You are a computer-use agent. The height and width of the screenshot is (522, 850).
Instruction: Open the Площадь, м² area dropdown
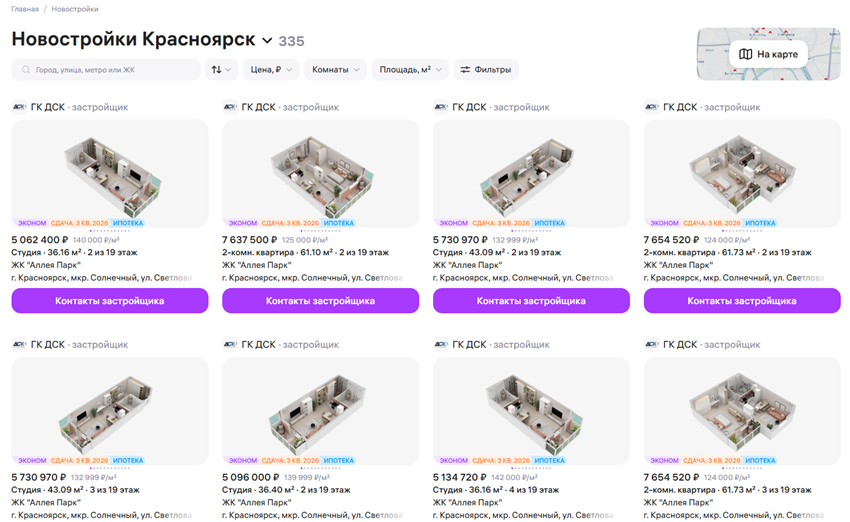coord(411,70)
